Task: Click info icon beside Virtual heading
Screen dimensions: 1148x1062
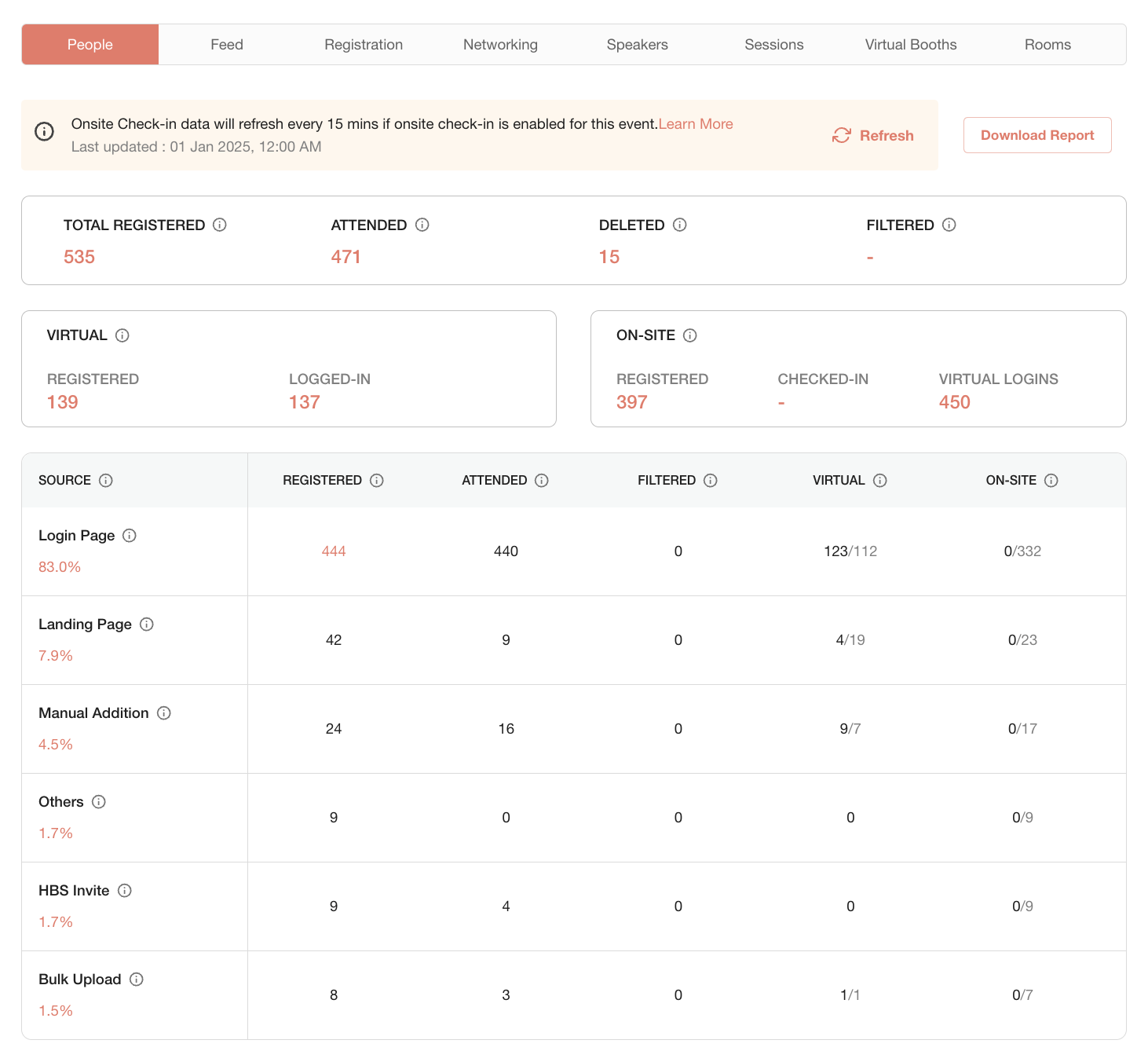Action: click(122, 335)
